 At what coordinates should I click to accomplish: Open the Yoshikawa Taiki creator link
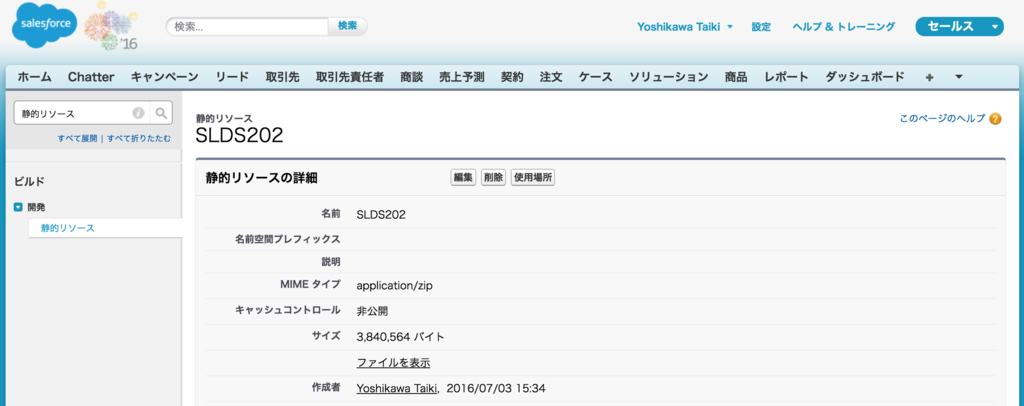pyautogui.click(x=396, y=388)
